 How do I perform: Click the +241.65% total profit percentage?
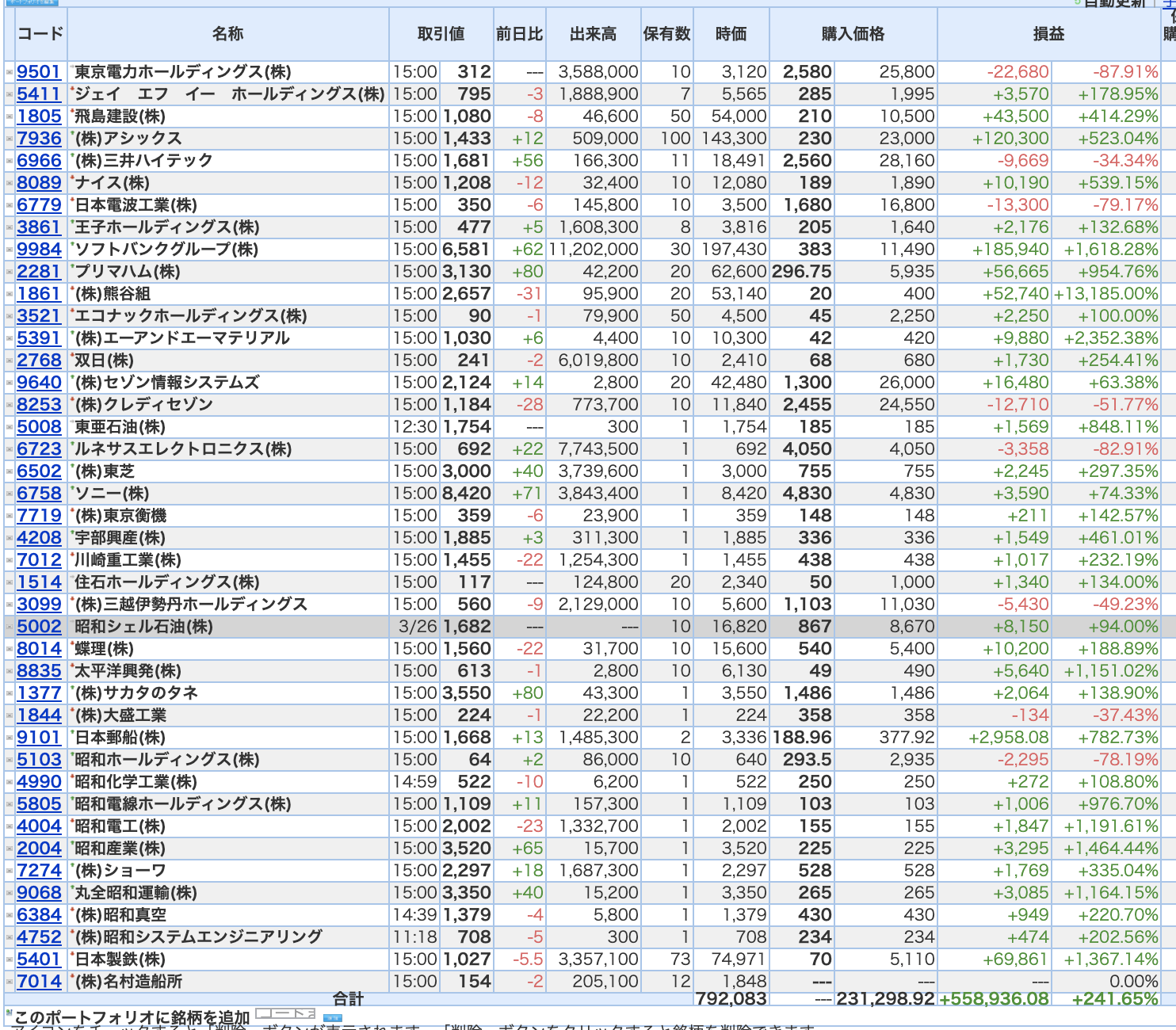point(1115,999)
